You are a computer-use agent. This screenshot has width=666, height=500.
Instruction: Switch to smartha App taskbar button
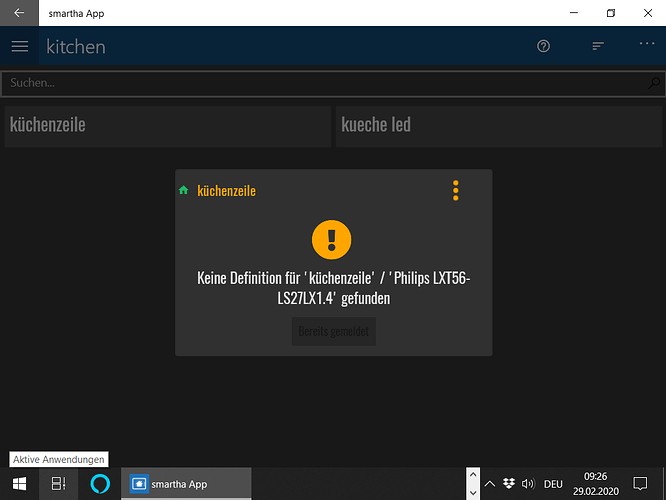point(186,483)
